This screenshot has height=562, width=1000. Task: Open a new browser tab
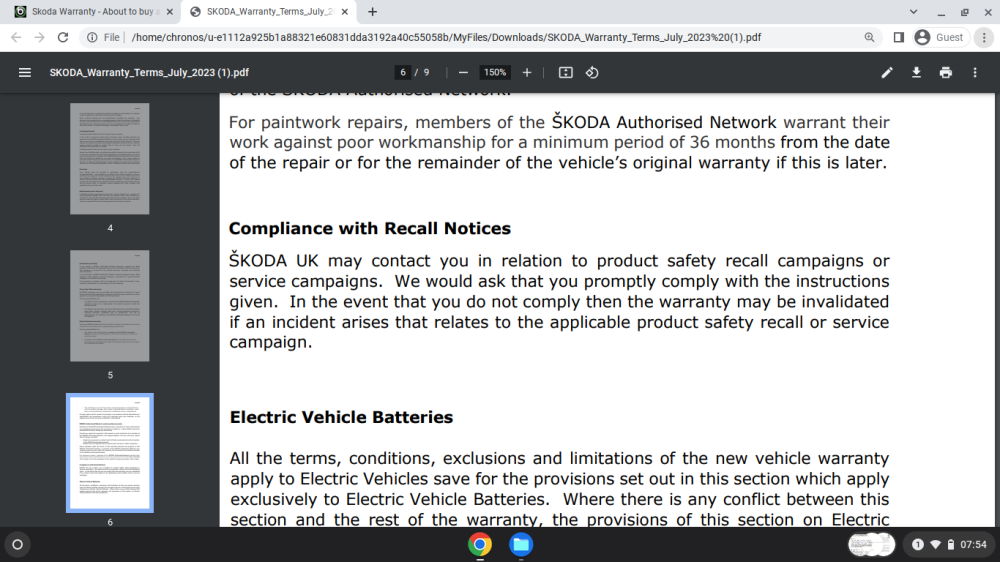click(x=372, y=11)
